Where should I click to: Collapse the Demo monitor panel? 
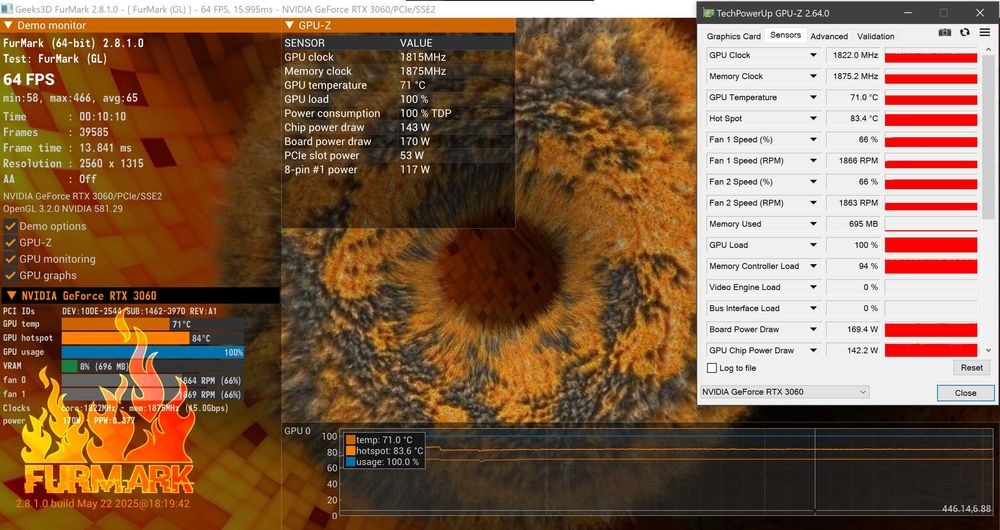pos(8,26)
